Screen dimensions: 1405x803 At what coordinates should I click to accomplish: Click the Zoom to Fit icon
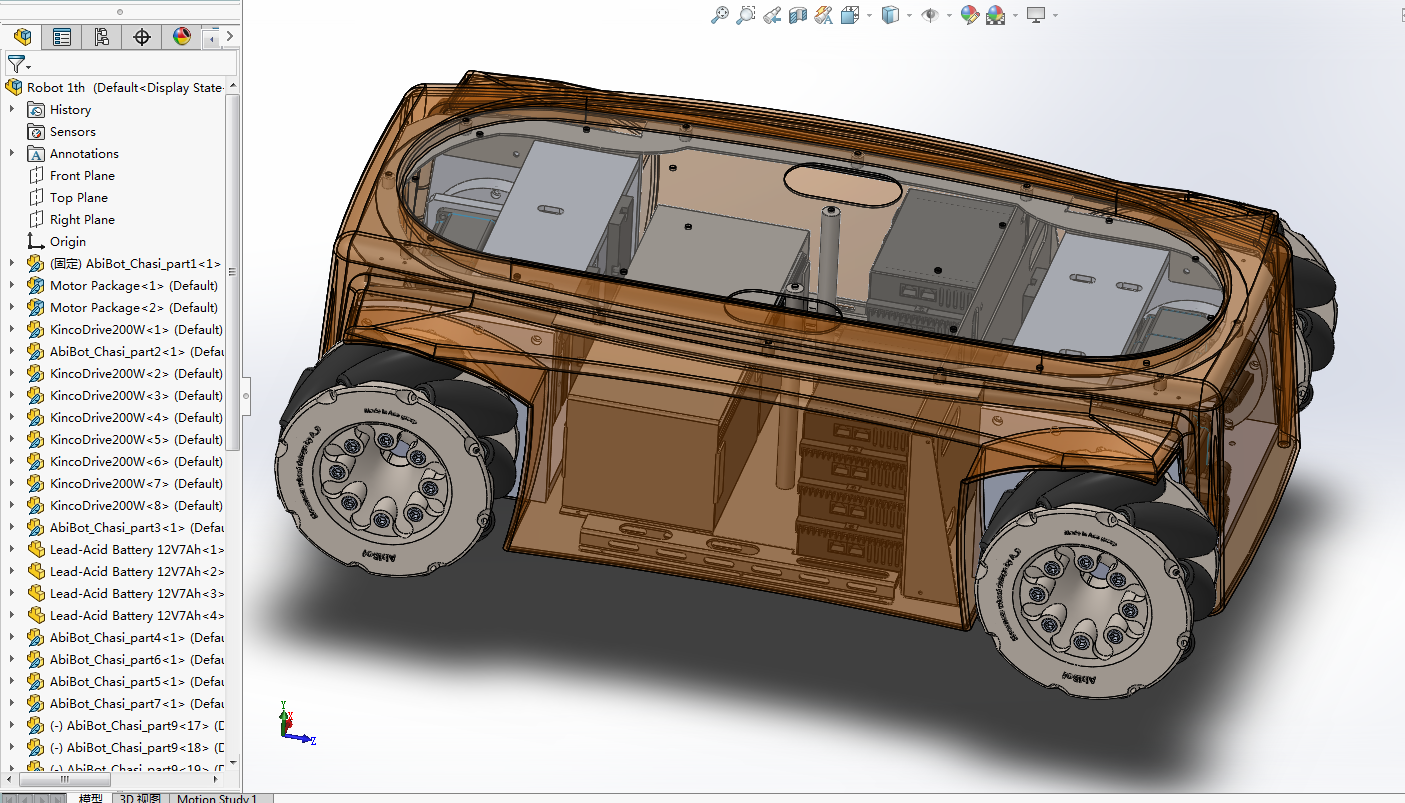[720, 15]
